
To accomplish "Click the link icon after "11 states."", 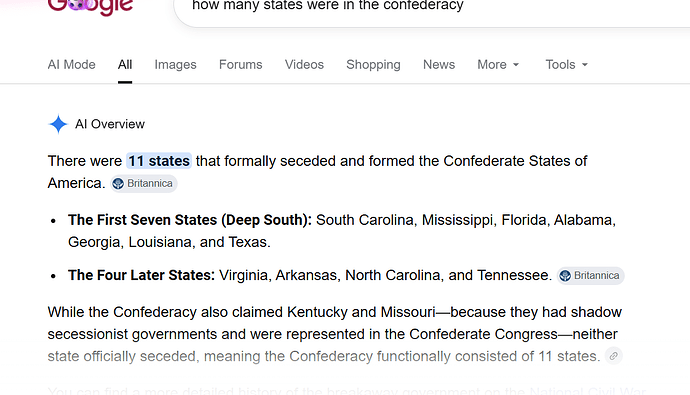I will (613, 356).
